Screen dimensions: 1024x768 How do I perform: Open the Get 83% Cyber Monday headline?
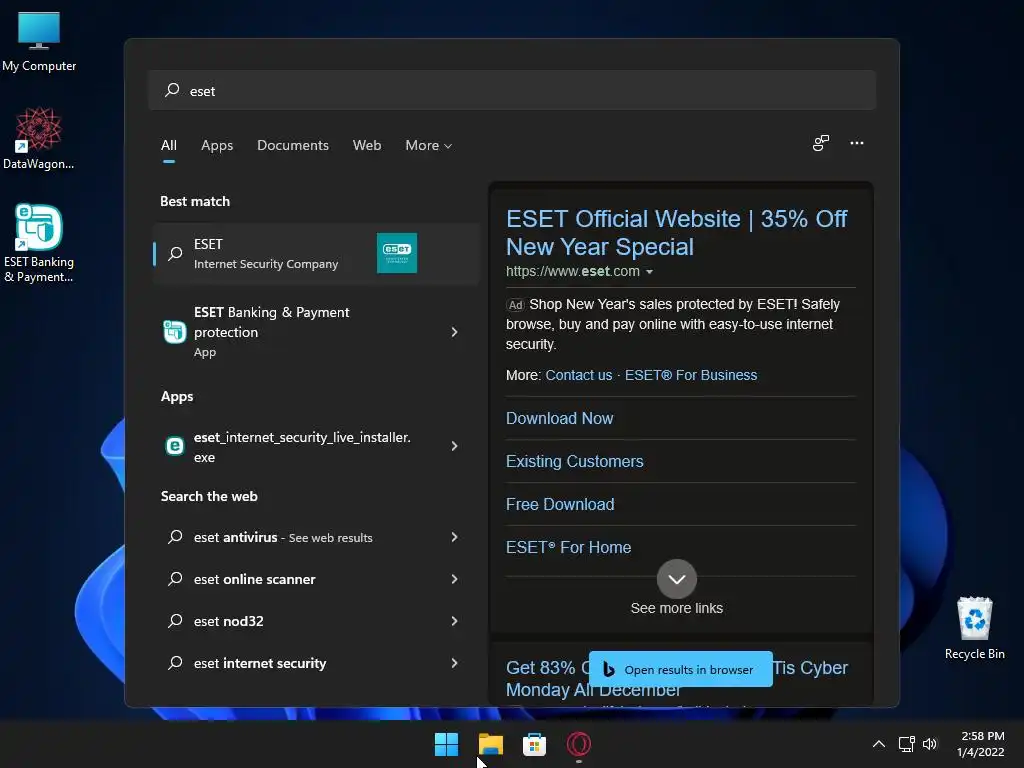coord(677,678)
